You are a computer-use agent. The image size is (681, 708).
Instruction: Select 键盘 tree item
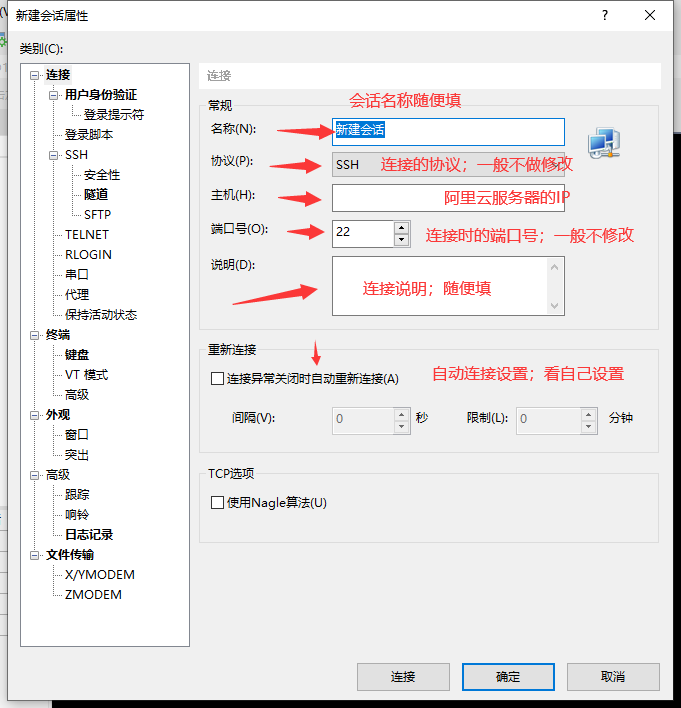coord(77,355)
